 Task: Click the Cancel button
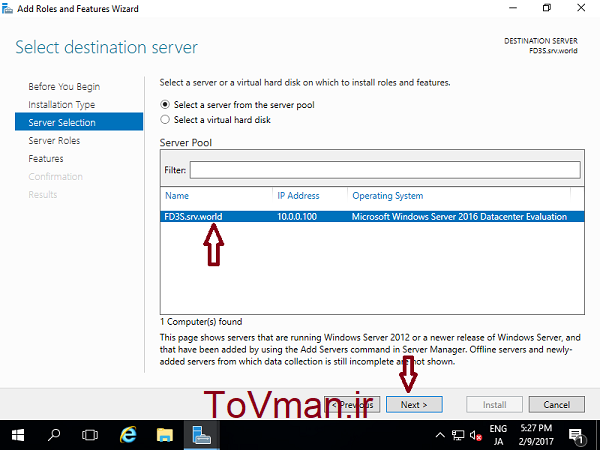click(557, 404)
